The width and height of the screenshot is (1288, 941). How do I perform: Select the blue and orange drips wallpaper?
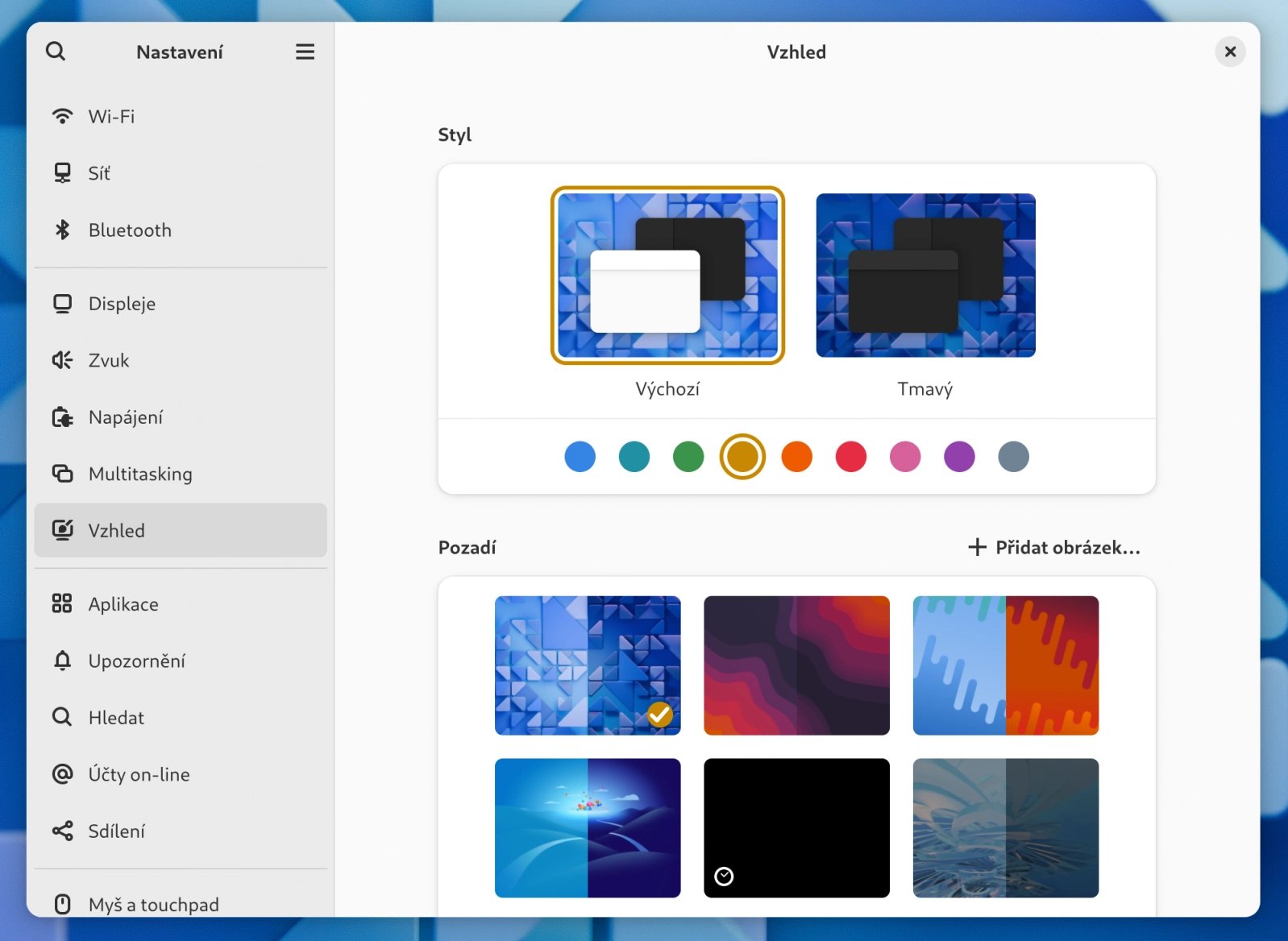[1006, 665]
